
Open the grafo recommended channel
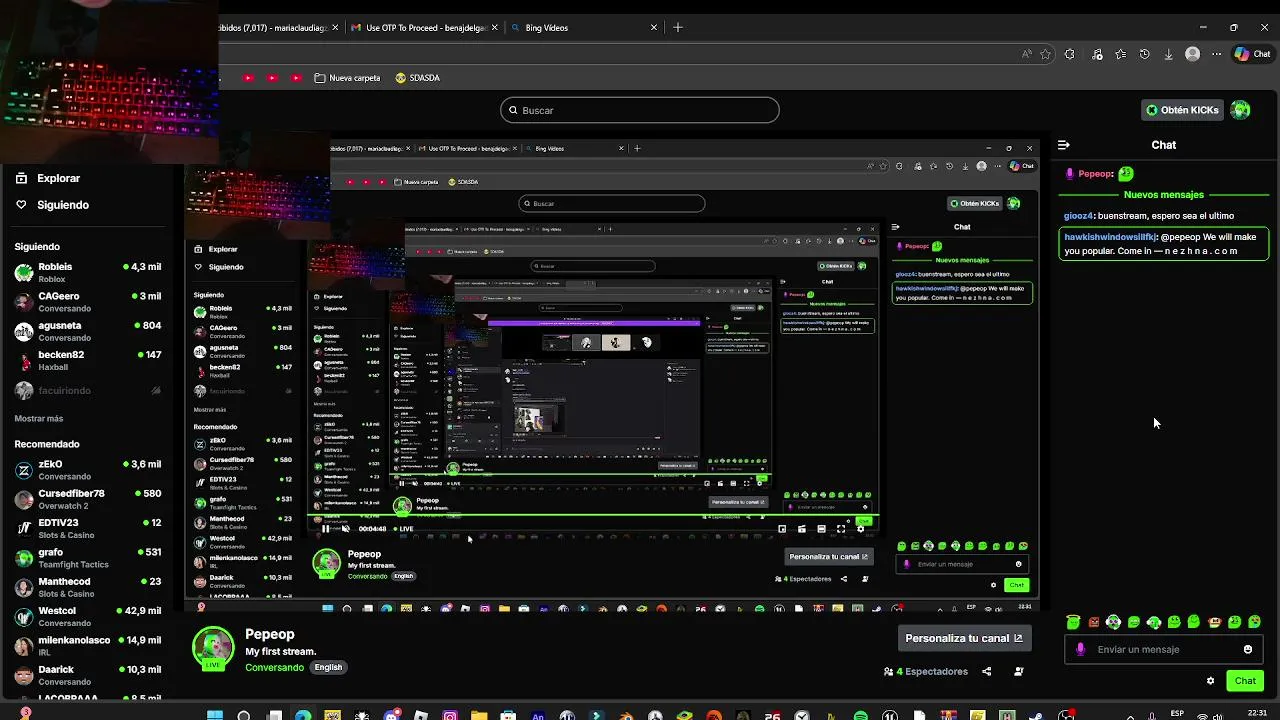pyautogui.click(x=88, y=557)
